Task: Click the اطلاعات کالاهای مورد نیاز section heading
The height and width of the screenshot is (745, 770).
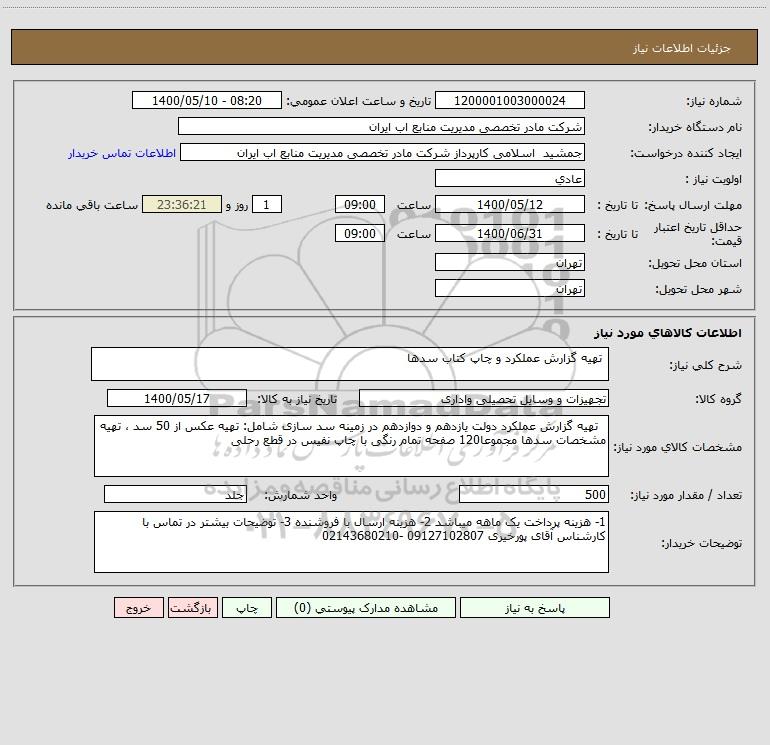Action: (x=668, y=333)
